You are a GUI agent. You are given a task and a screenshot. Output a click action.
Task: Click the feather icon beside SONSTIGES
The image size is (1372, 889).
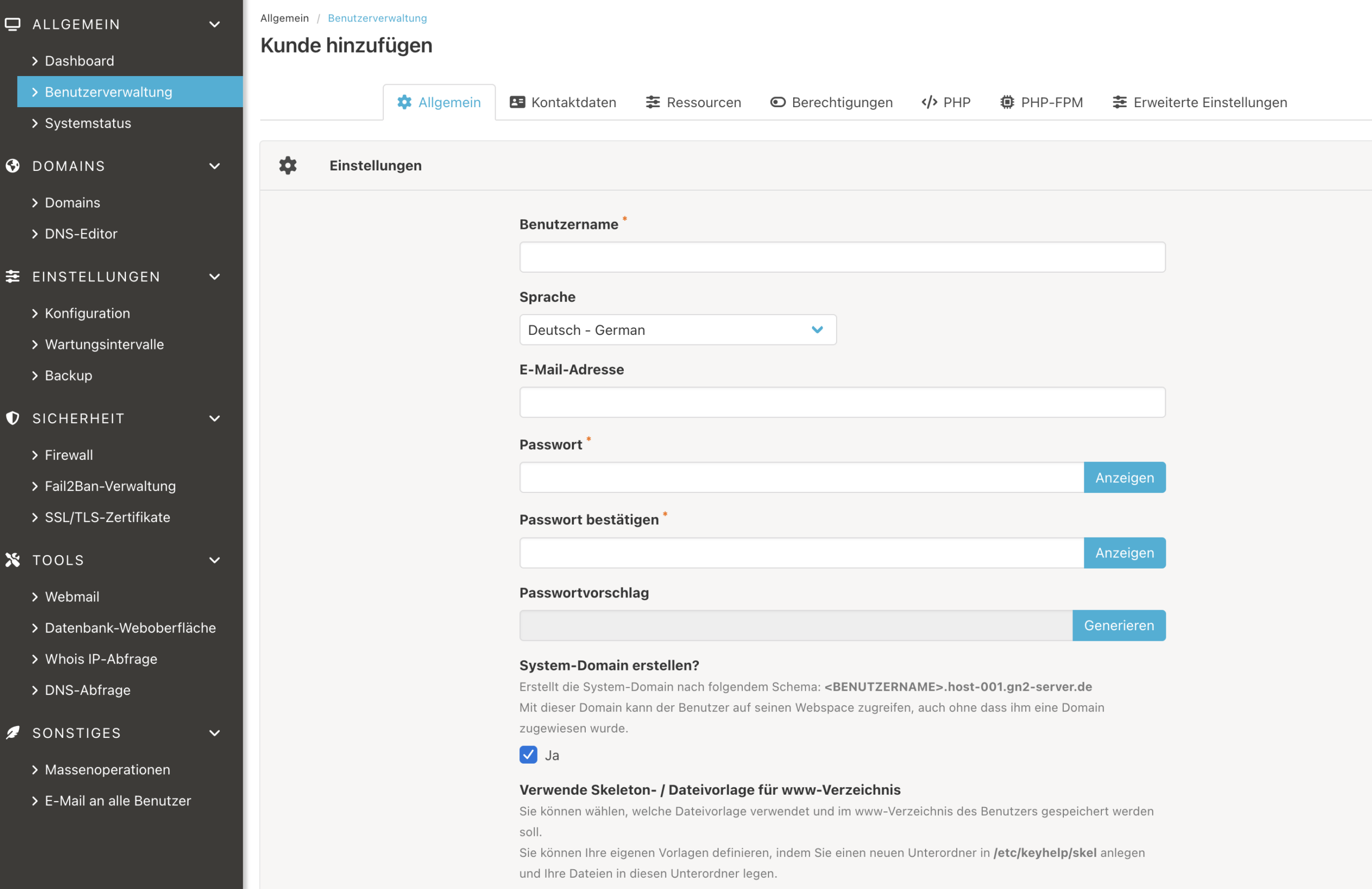tap(13, 733)
